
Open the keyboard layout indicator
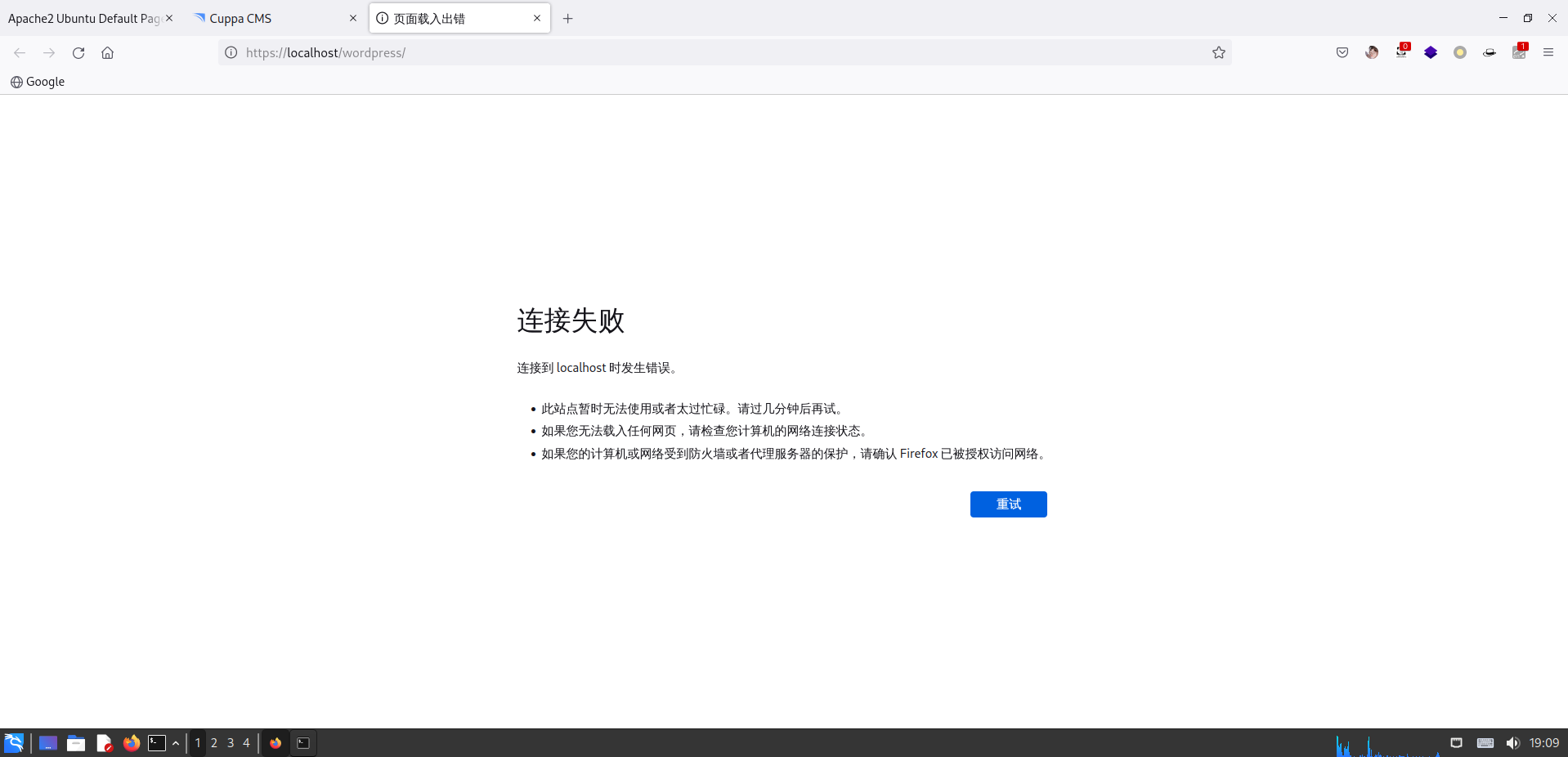coord(1485,743)
